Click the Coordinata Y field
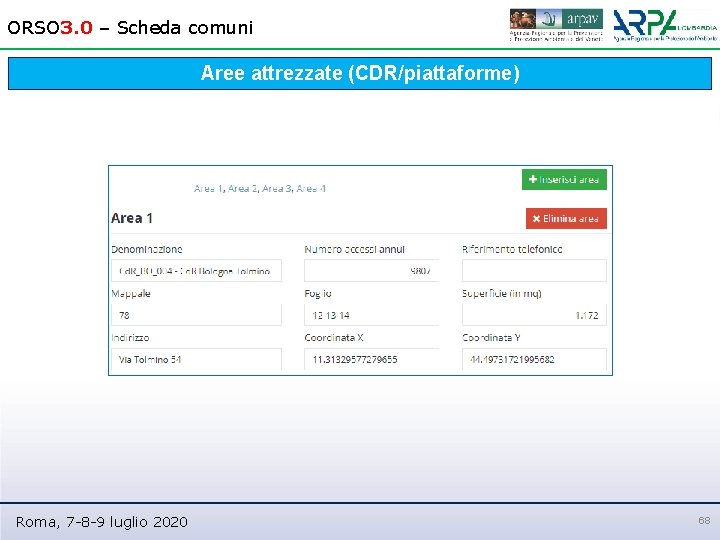The height and width of the screenshot is (540, 720). pyautogui.click(x=534, y=359)
